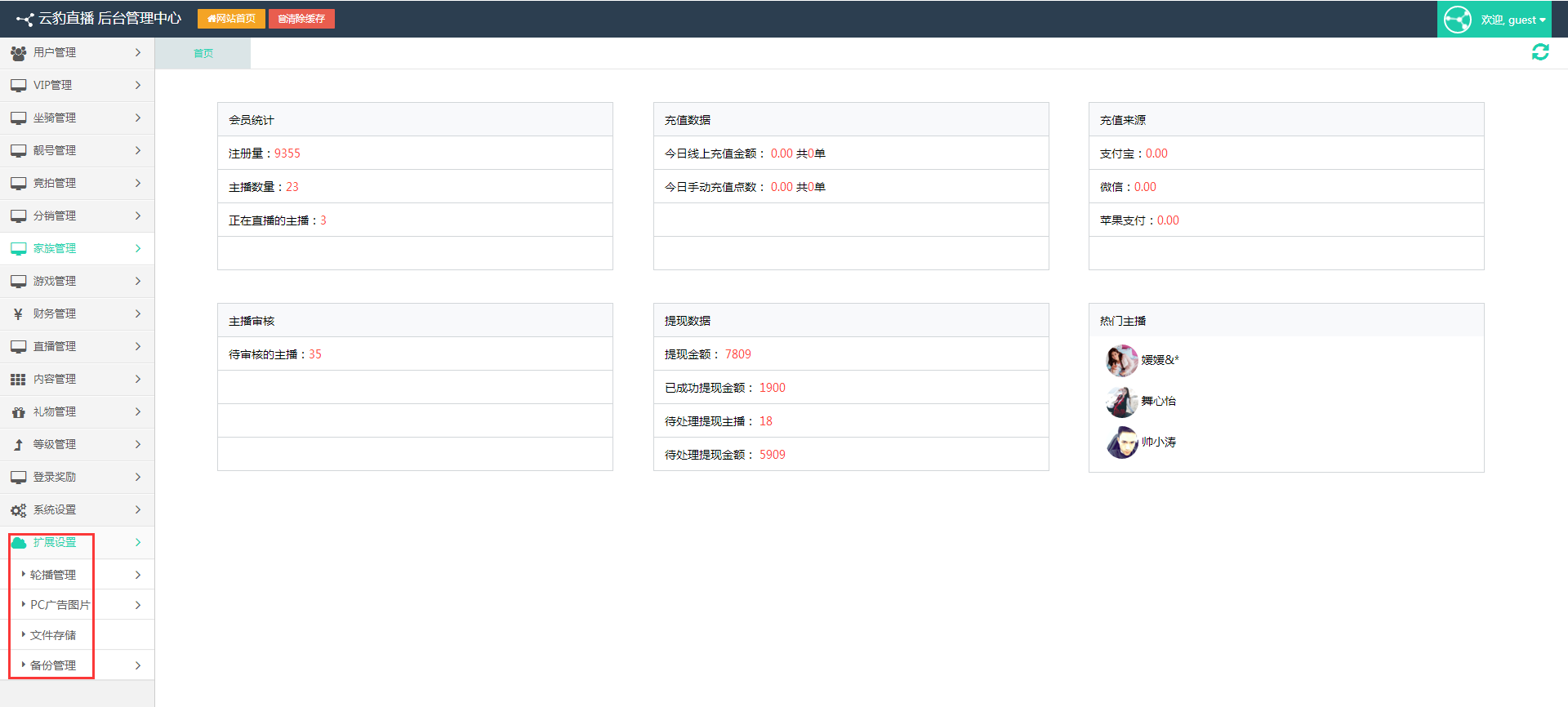Click the 坐骑管理 monitor icon
Viewport: 1568px width, 707px height.
(18, 118)
